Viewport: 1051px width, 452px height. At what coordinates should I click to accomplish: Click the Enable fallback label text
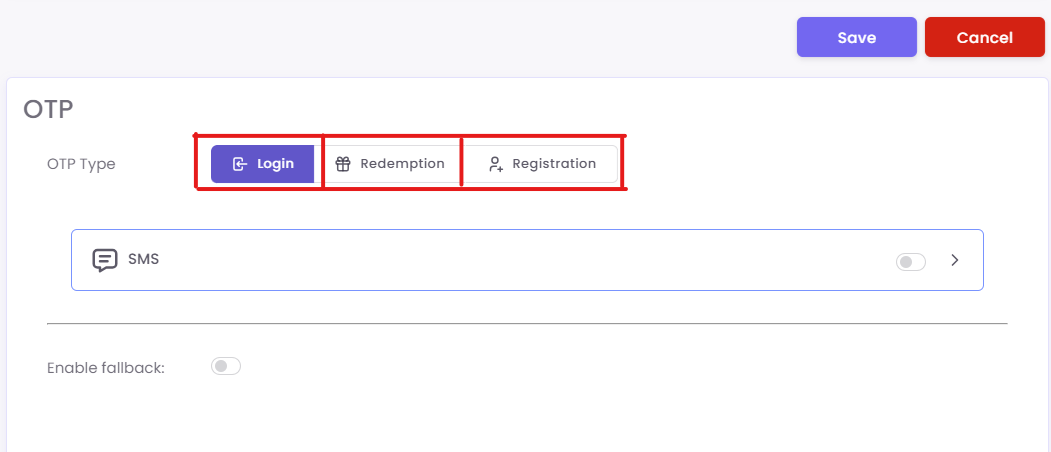pos(105,368)
